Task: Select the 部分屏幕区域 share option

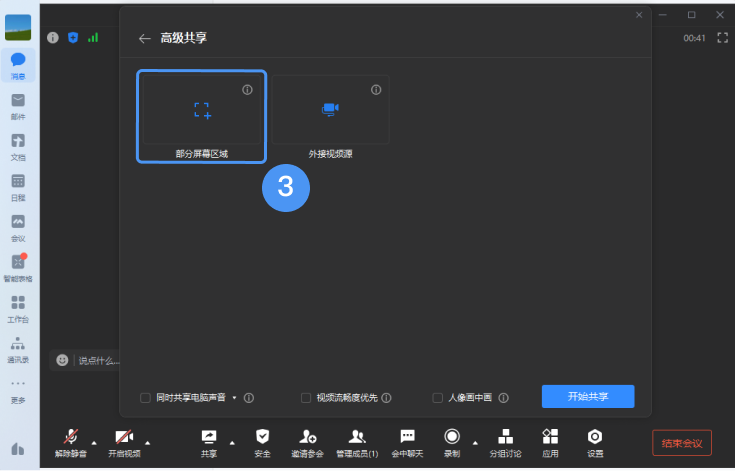Action: 202,116
